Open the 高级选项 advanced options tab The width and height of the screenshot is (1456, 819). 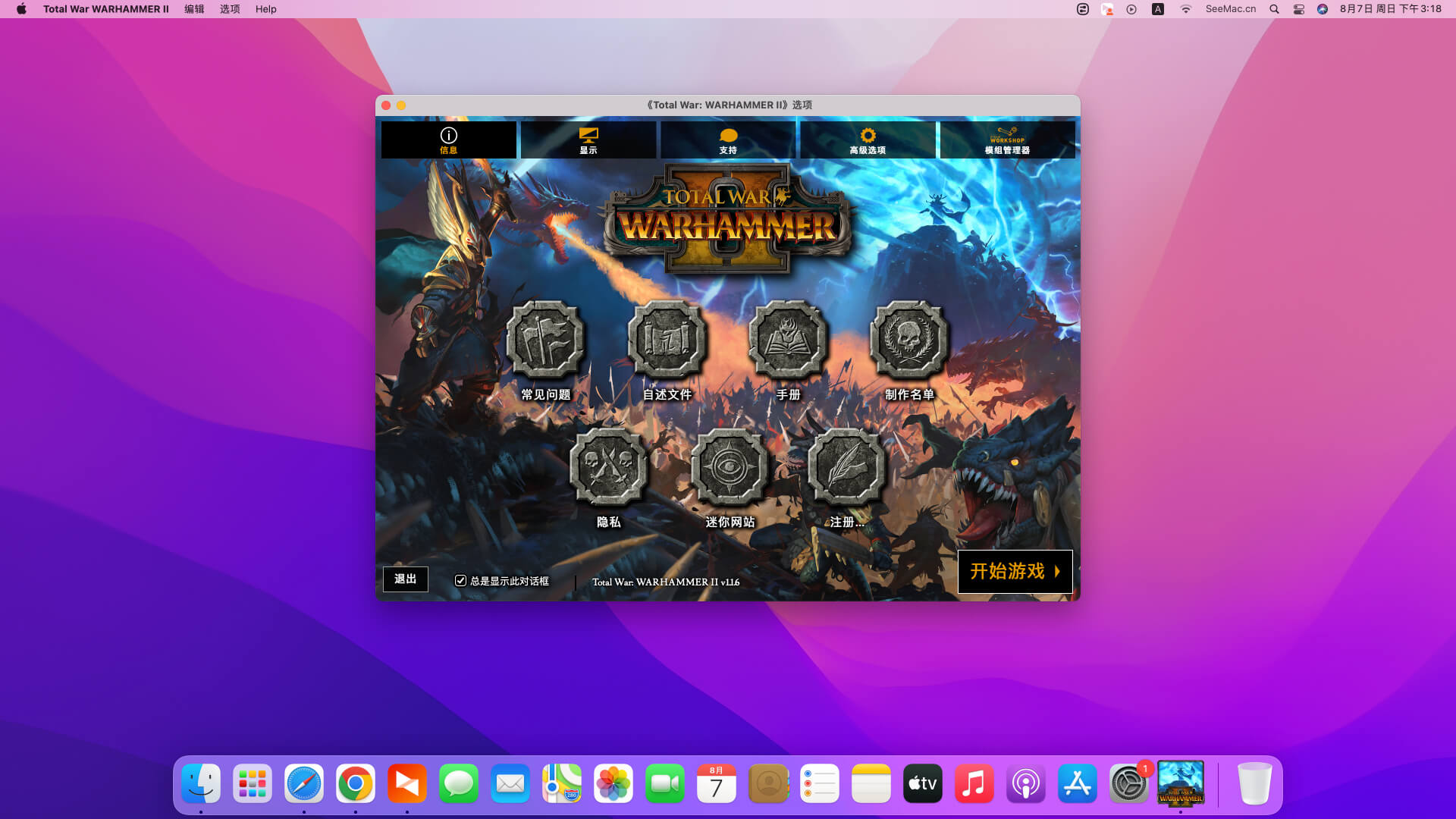(x=868, y=140)
